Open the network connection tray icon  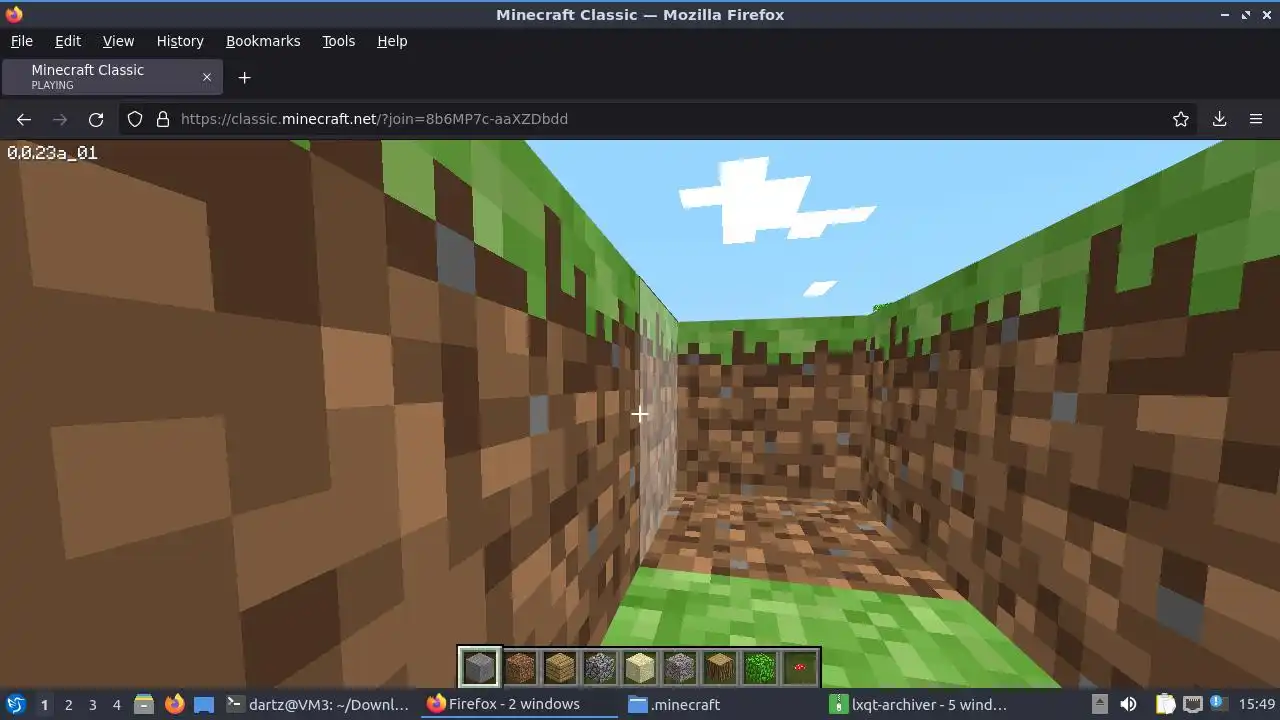[x=1192, y=705]
